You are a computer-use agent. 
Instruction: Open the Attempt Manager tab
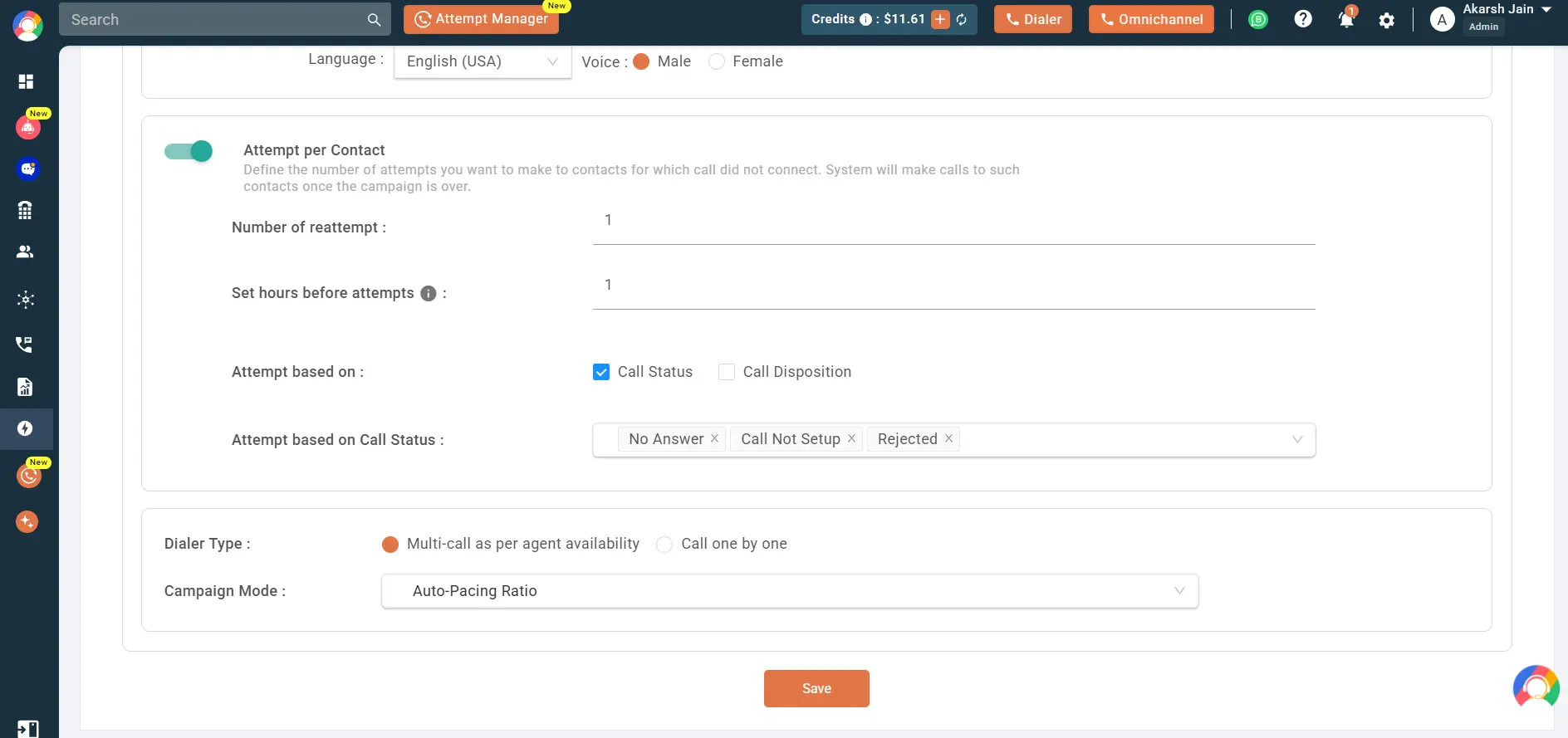click(482, 19)
